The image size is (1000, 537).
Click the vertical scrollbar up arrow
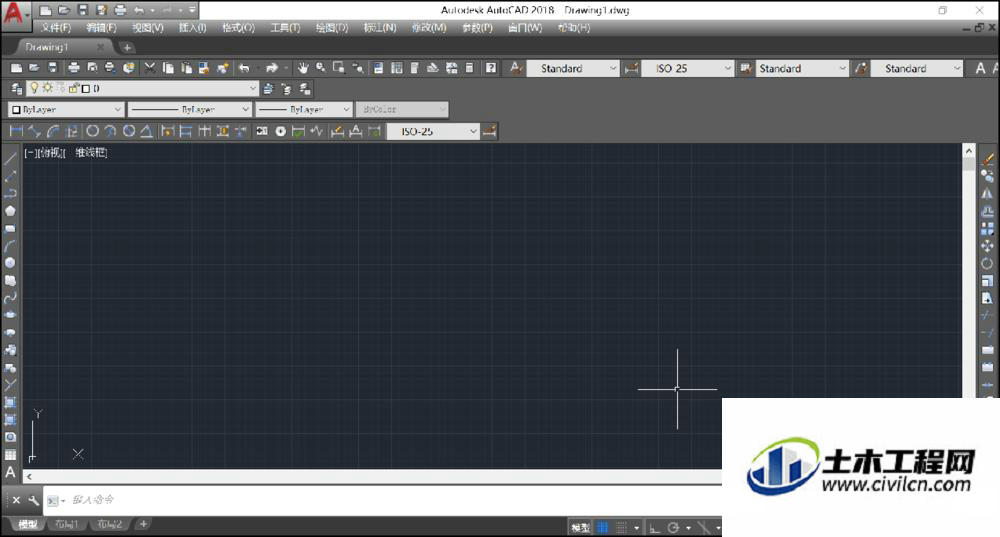[x=969, y=151]
